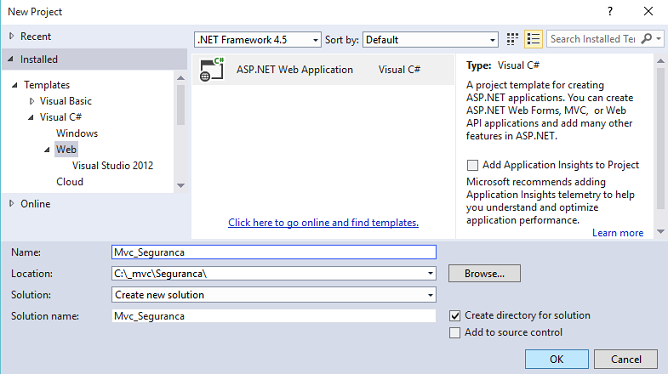Open the .NET Framework 4.5 dropdown
The height and width of the screenshot is (374, 668).
pyautogui.click(x=258, y=40)
